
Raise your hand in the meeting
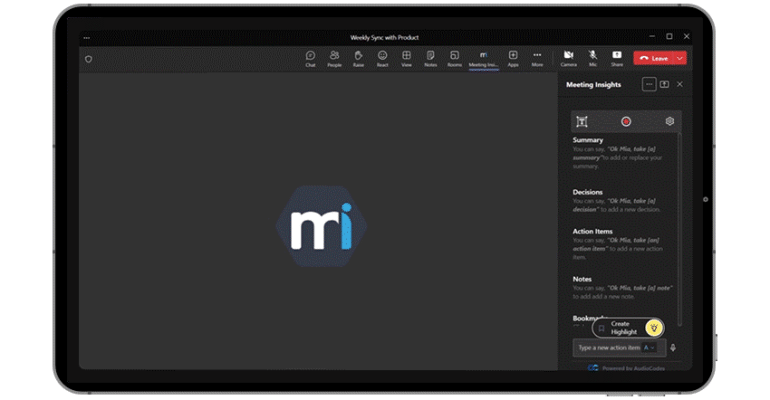point(358,58)
